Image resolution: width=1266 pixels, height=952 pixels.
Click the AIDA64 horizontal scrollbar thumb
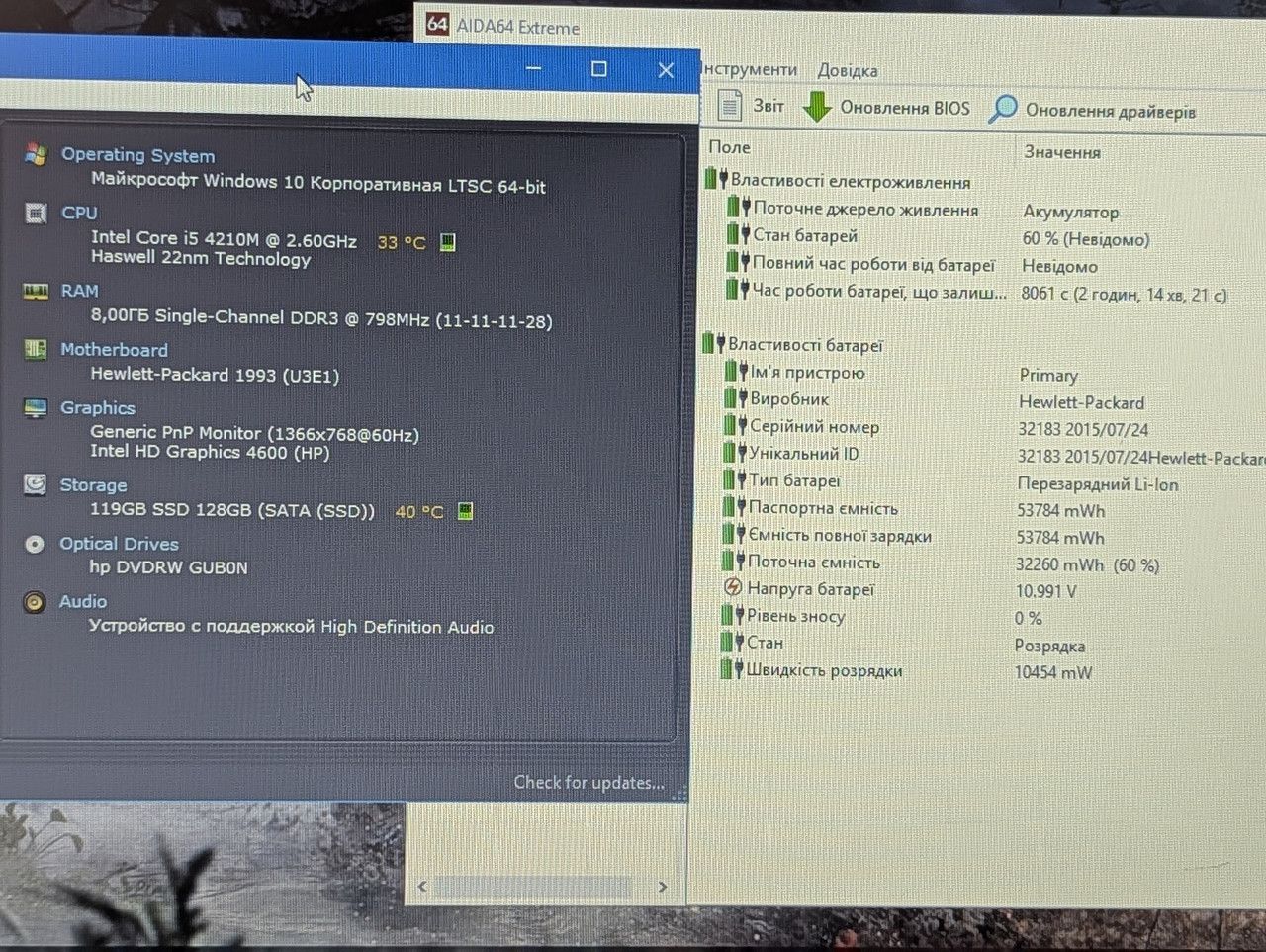532,886
